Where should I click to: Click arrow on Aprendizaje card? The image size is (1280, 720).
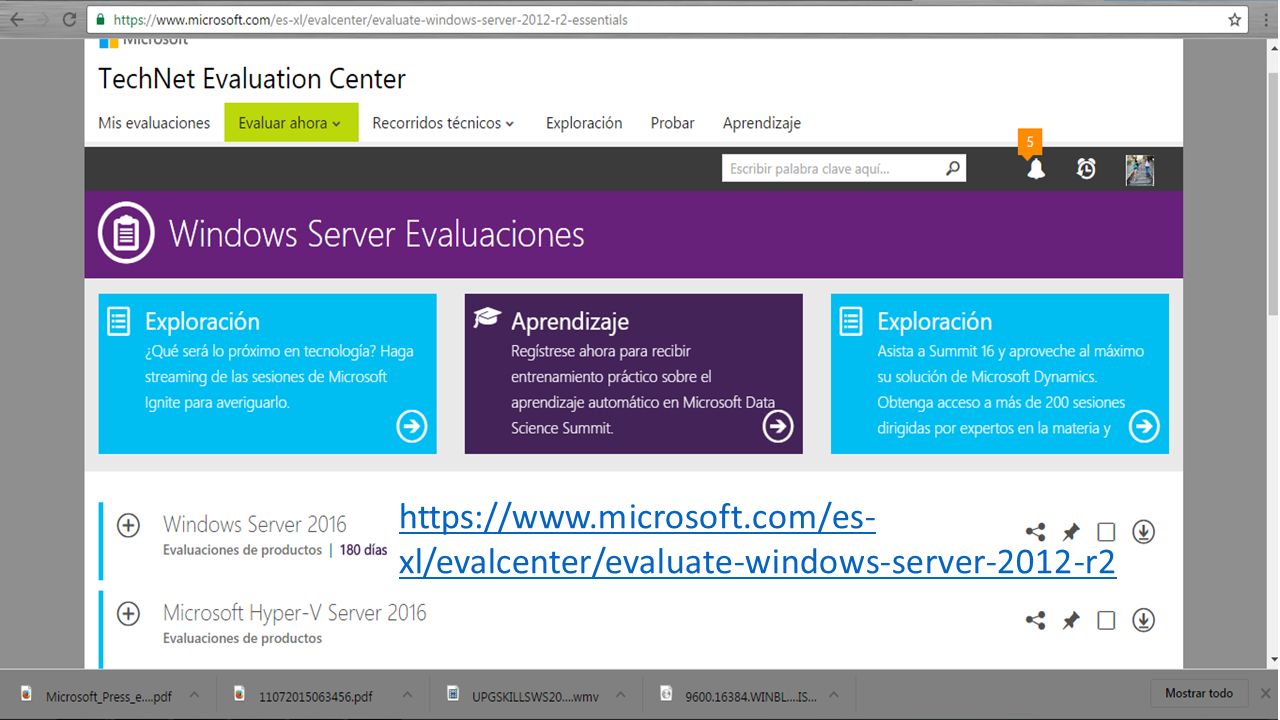click(778, 427)
